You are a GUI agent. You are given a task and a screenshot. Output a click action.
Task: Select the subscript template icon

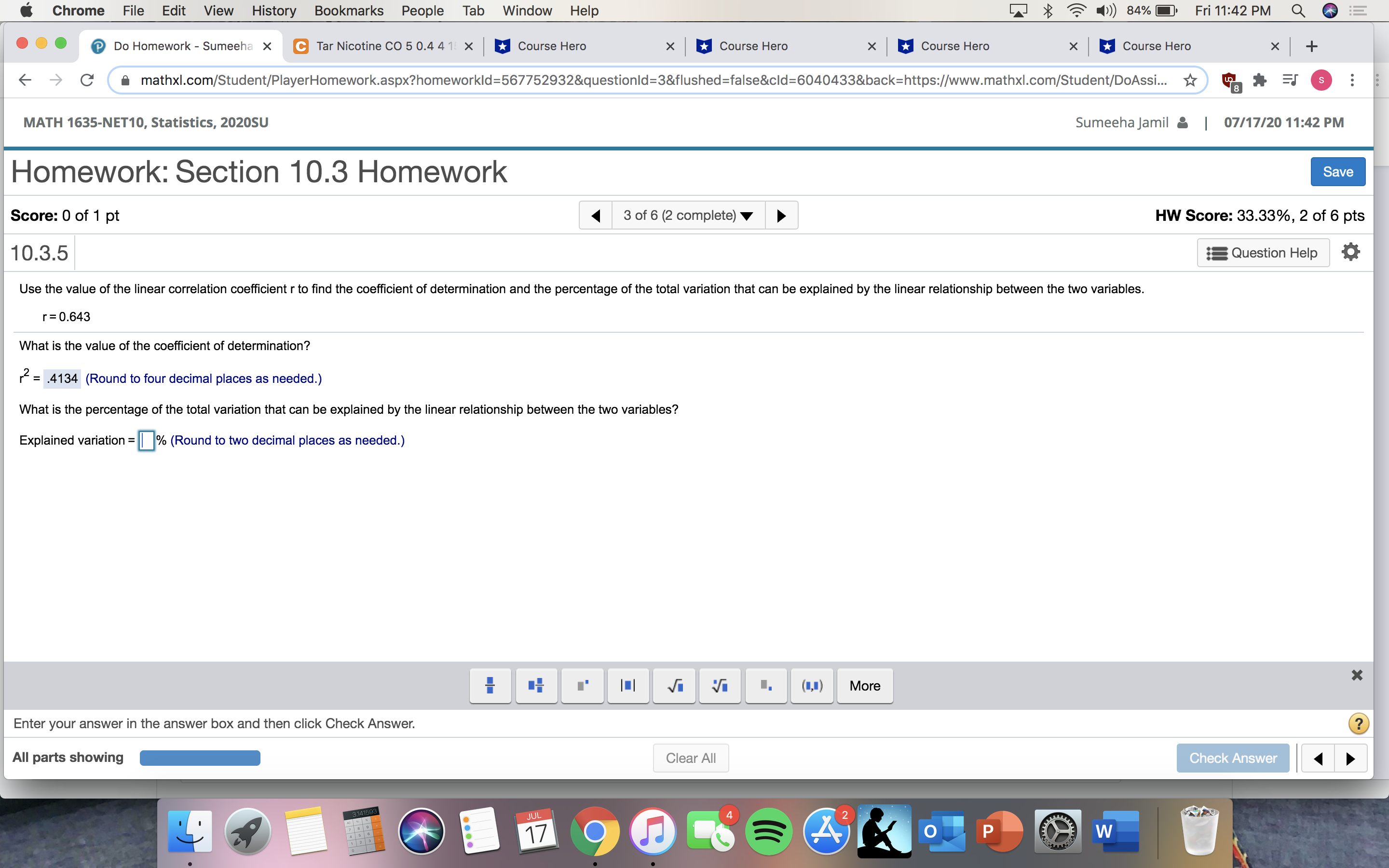click(766, 685)
